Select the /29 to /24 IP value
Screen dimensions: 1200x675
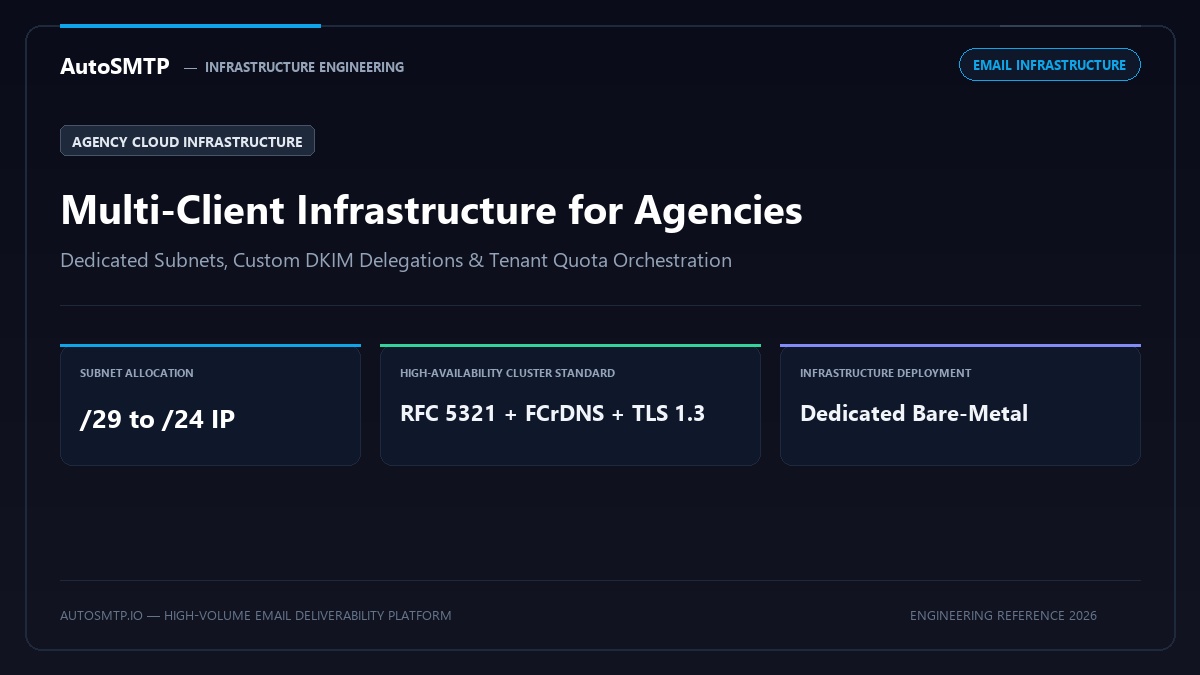pos(157,420)
